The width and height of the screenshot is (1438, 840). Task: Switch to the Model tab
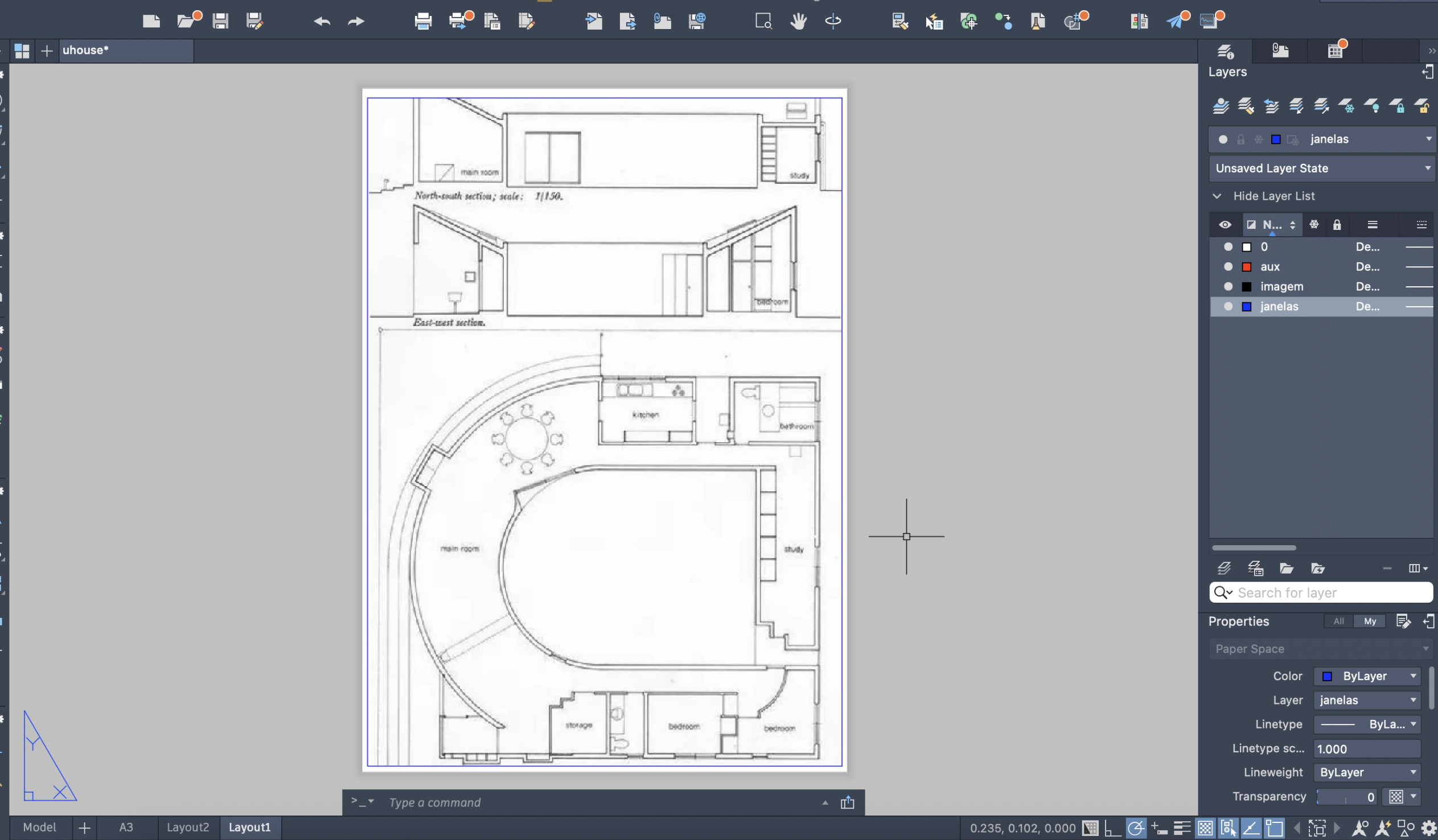coord(39,827)
